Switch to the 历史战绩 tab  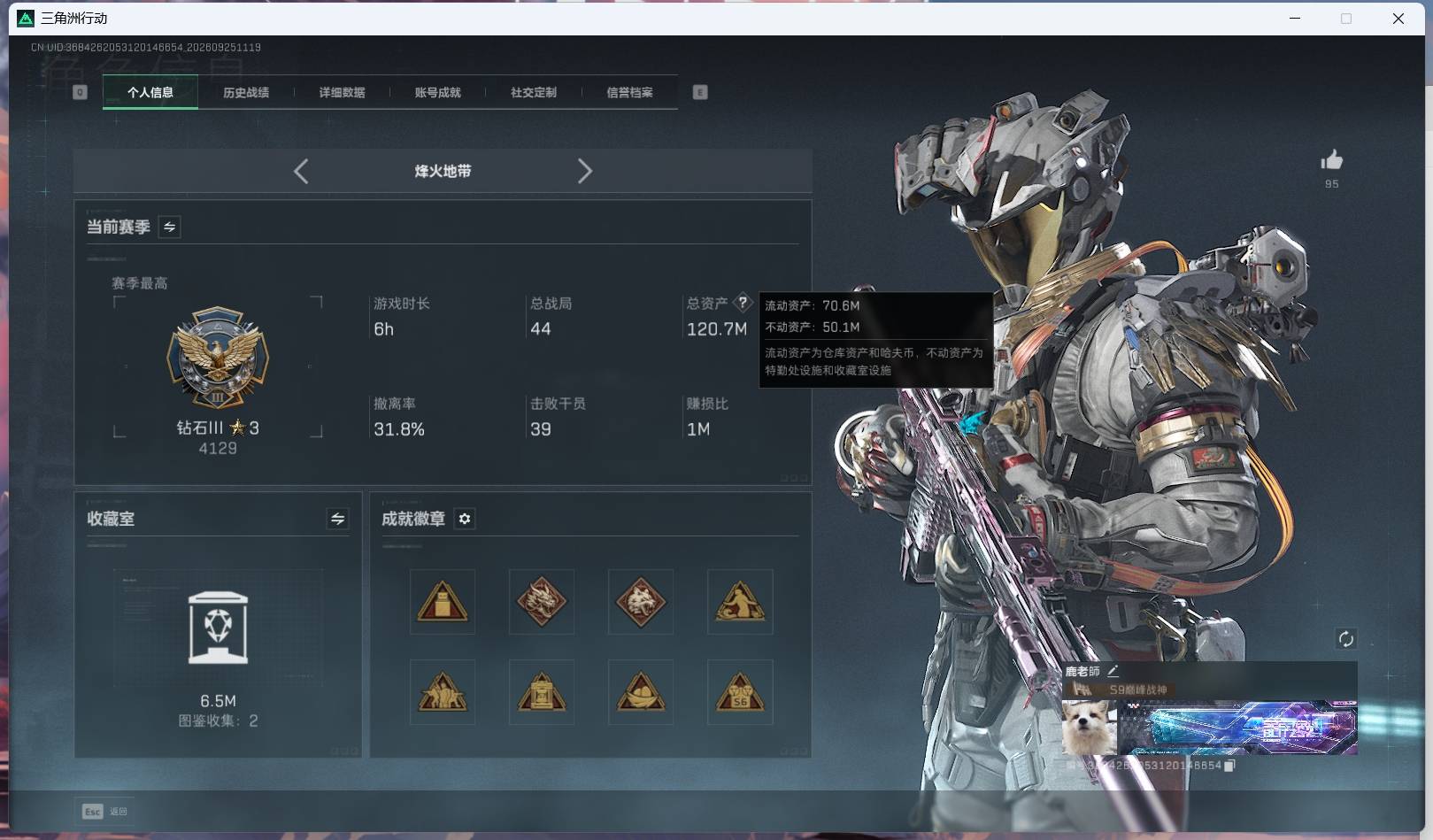(246, 92)
